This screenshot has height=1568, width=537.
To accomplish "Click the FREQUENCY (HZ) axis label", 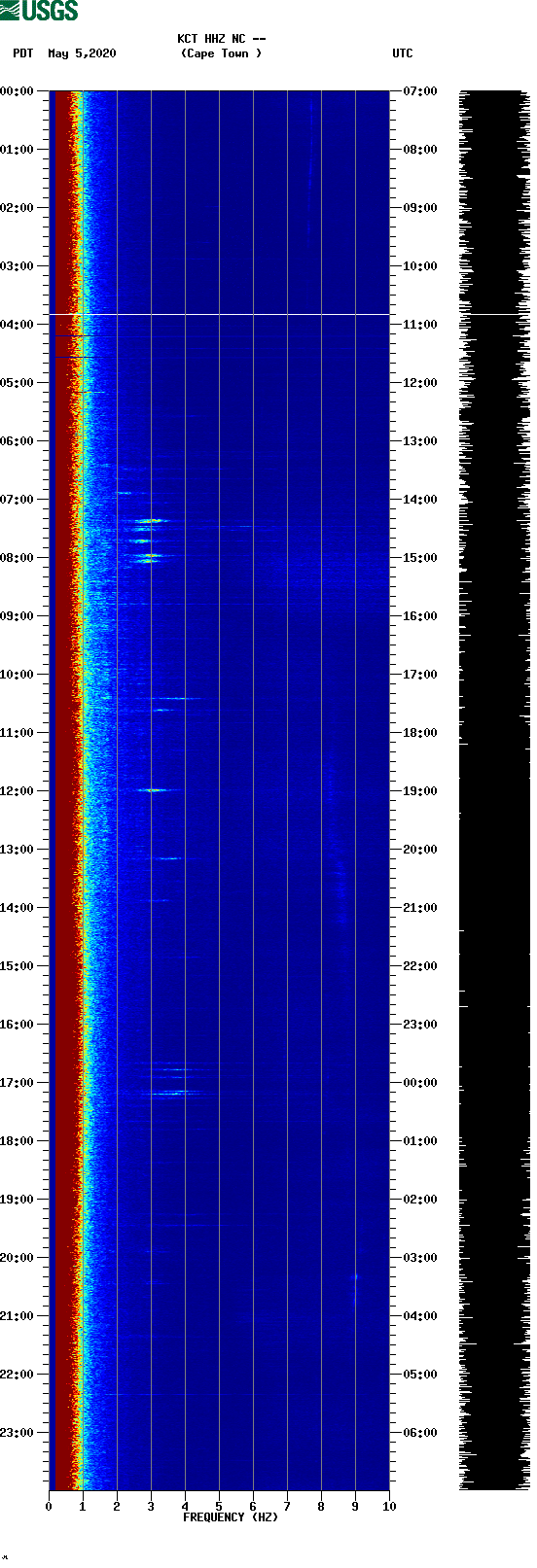I will pyautogui.click(x=231, y=1517).
